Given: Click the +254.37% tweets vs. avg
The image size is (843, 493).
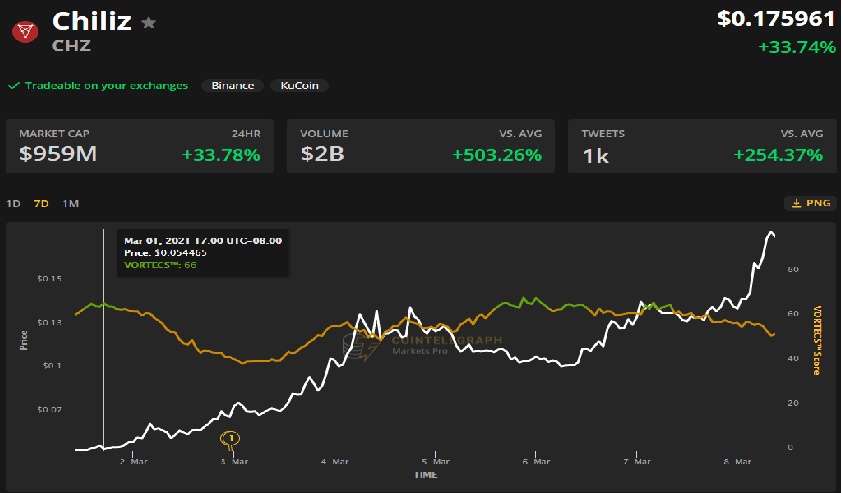Looking at the screenshot, I should click(x=778, y=155).
